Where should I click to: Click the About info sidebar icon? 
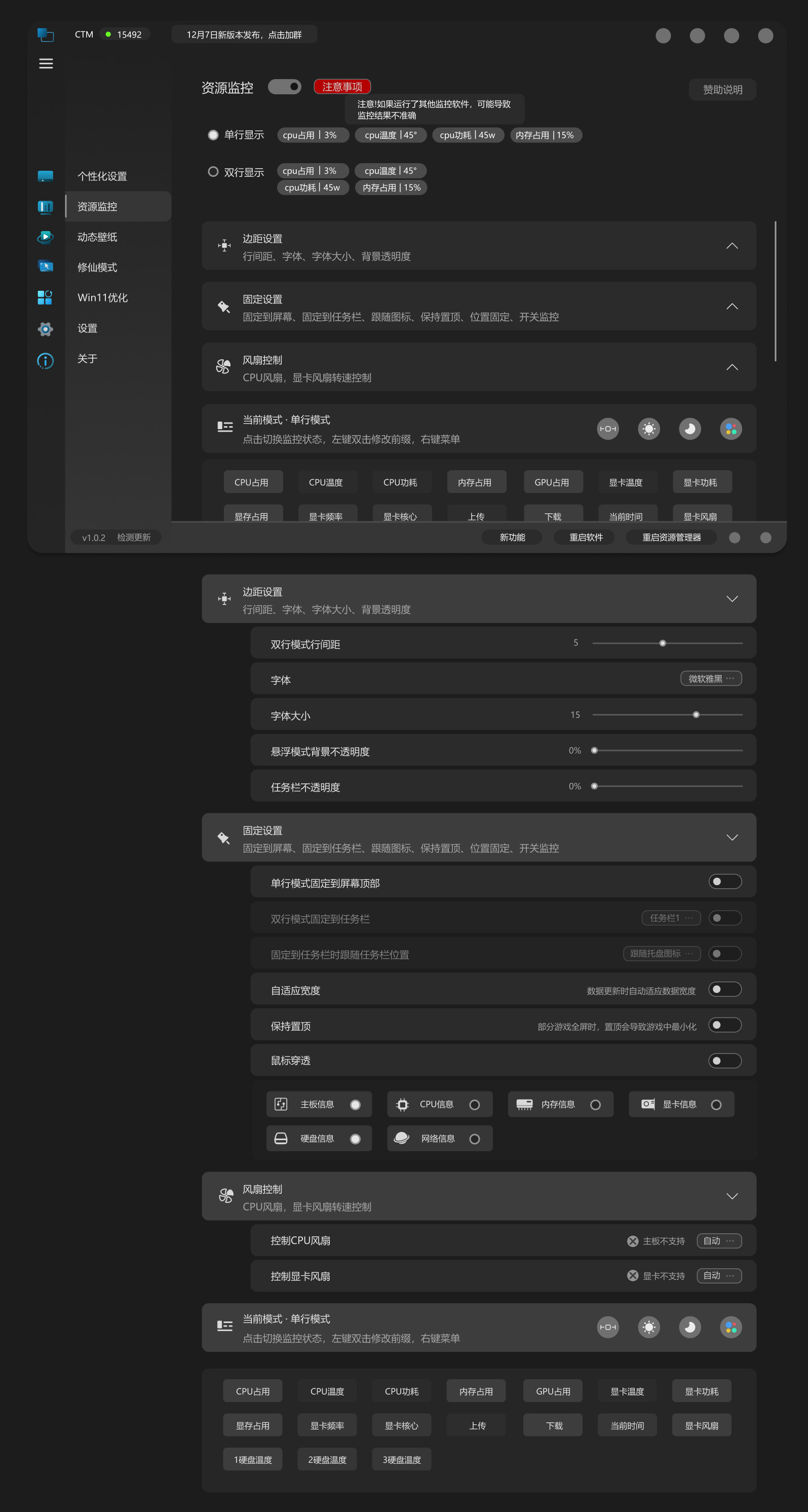[45, 360]
